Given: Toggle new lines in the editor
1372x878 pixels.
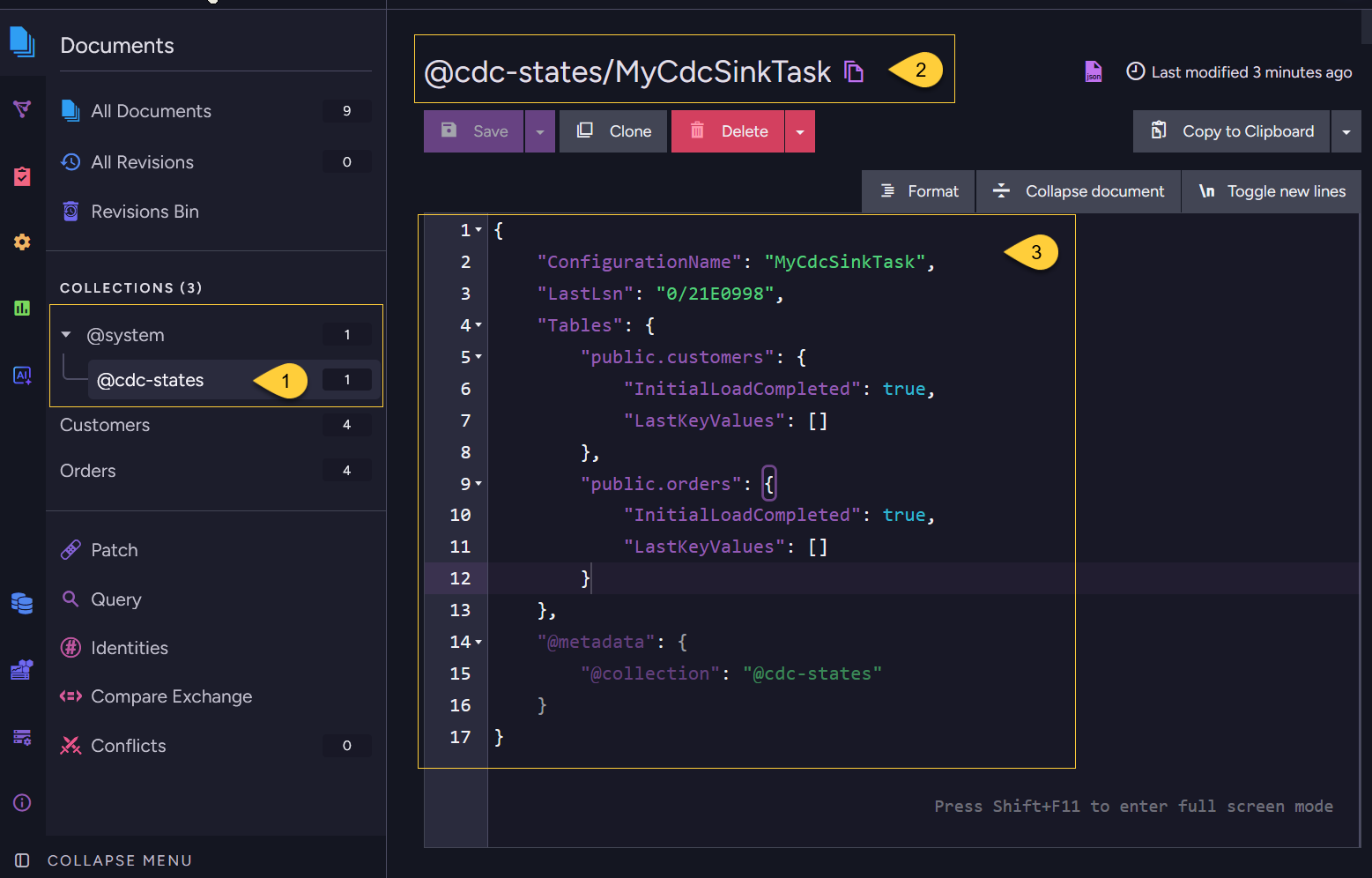Looking at the screenshot, I should [x=1272, y=191].
